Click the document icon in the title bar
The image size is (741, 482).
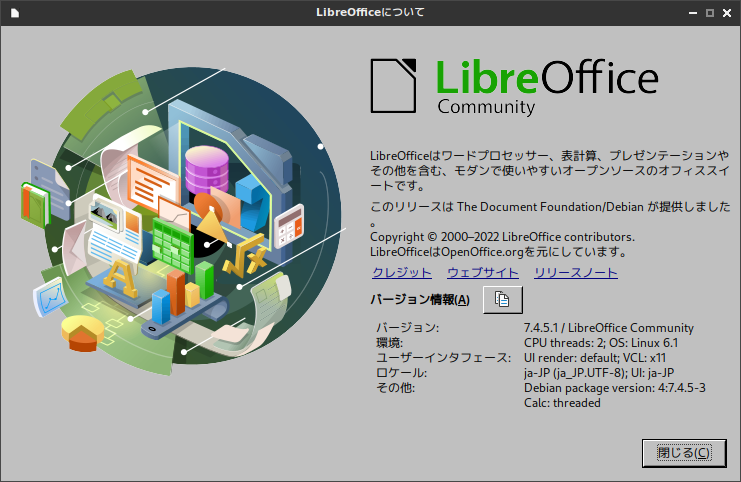click(15, 13)
